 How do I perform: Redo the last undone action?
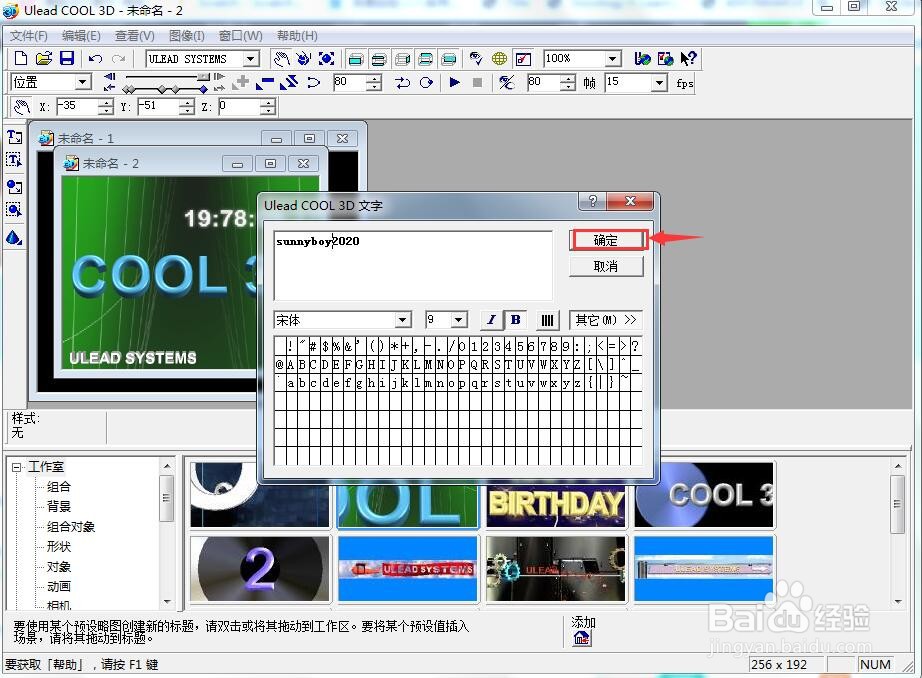point(119,58)
